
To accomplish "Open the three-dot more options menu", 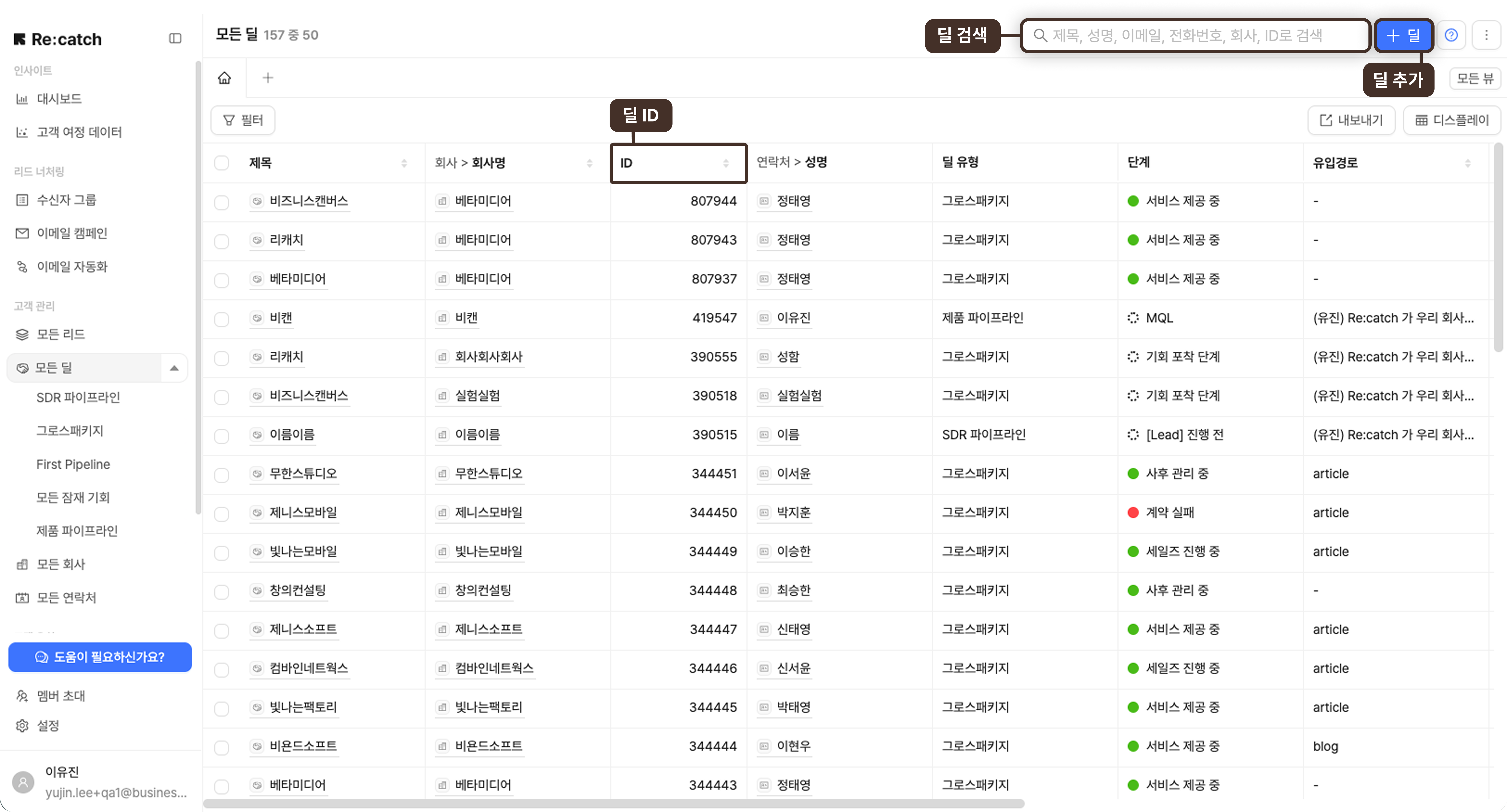I will pos(1486,35).
